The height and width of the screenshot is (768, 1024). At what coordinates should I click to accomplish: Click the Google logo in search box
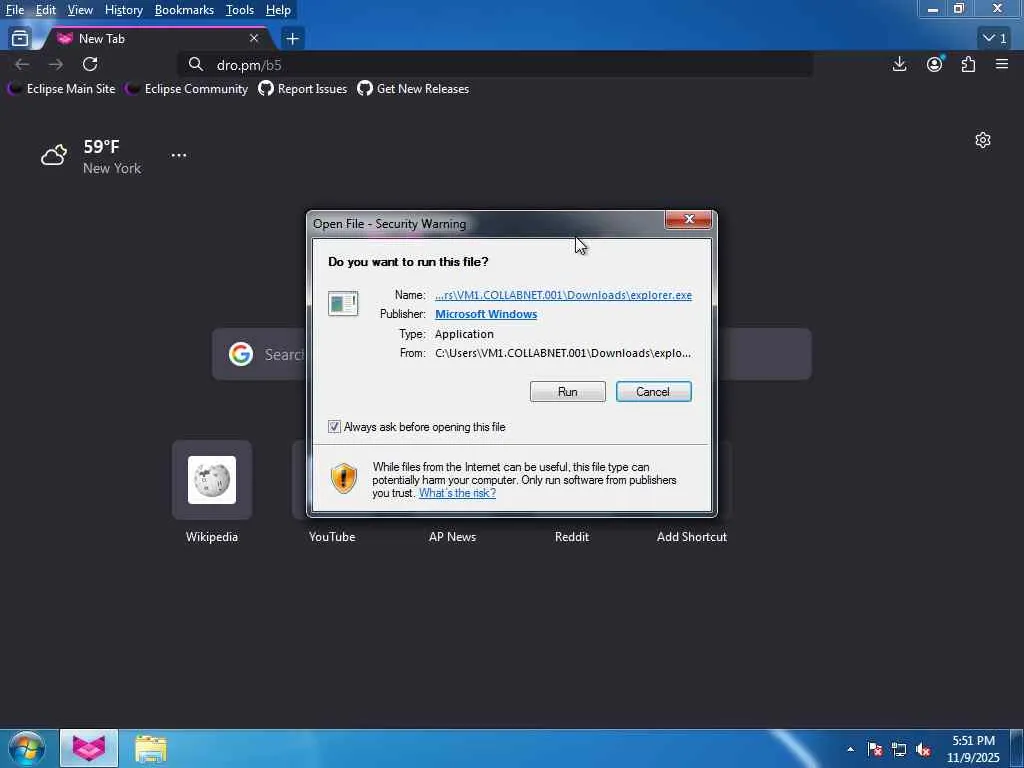[x=241, y=354]
